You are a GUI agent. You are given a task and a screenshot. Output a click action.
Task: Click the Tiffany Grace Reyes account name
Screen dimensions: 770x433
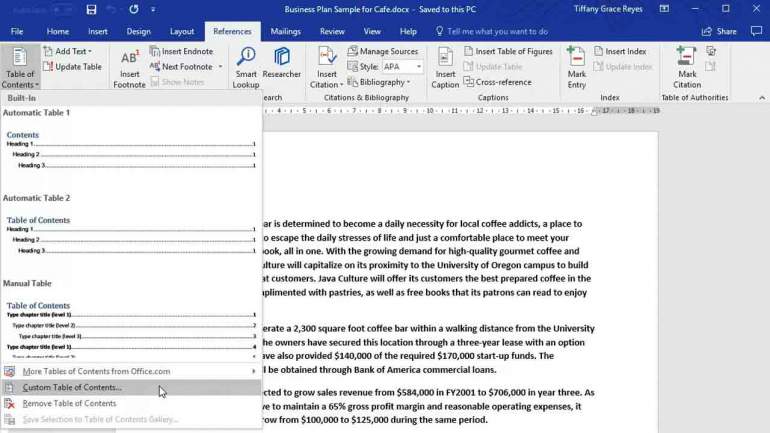click(x=608, y=9)
